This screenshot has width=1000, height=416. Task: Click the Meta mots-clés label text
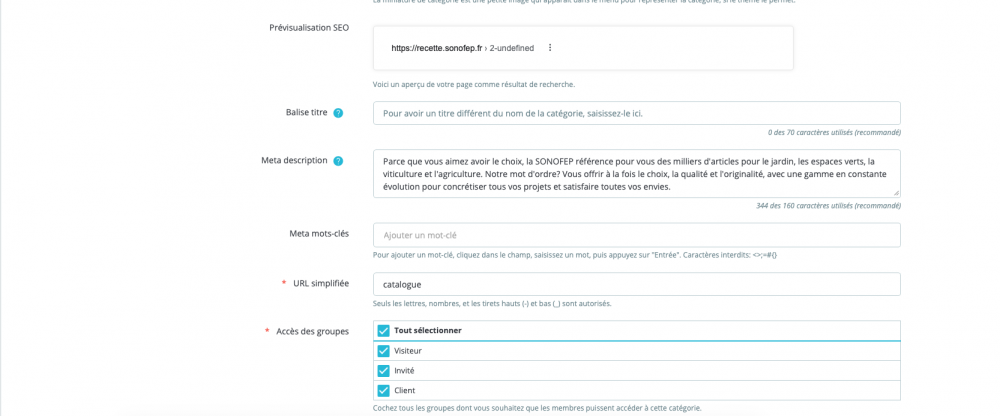(319, 234)
